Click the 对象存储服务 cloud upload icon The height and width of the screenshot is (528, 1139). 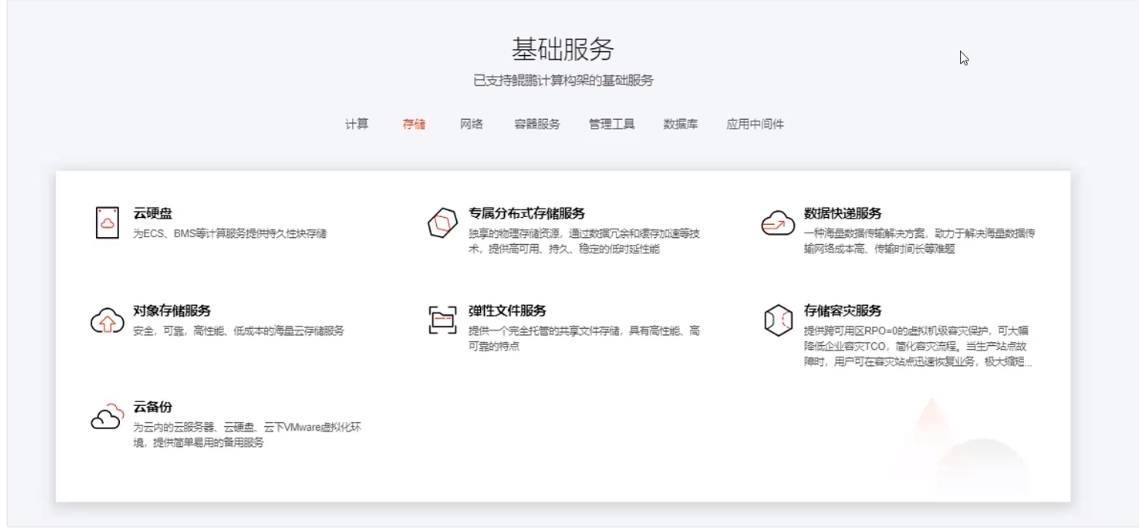click(x=107, y=320)
